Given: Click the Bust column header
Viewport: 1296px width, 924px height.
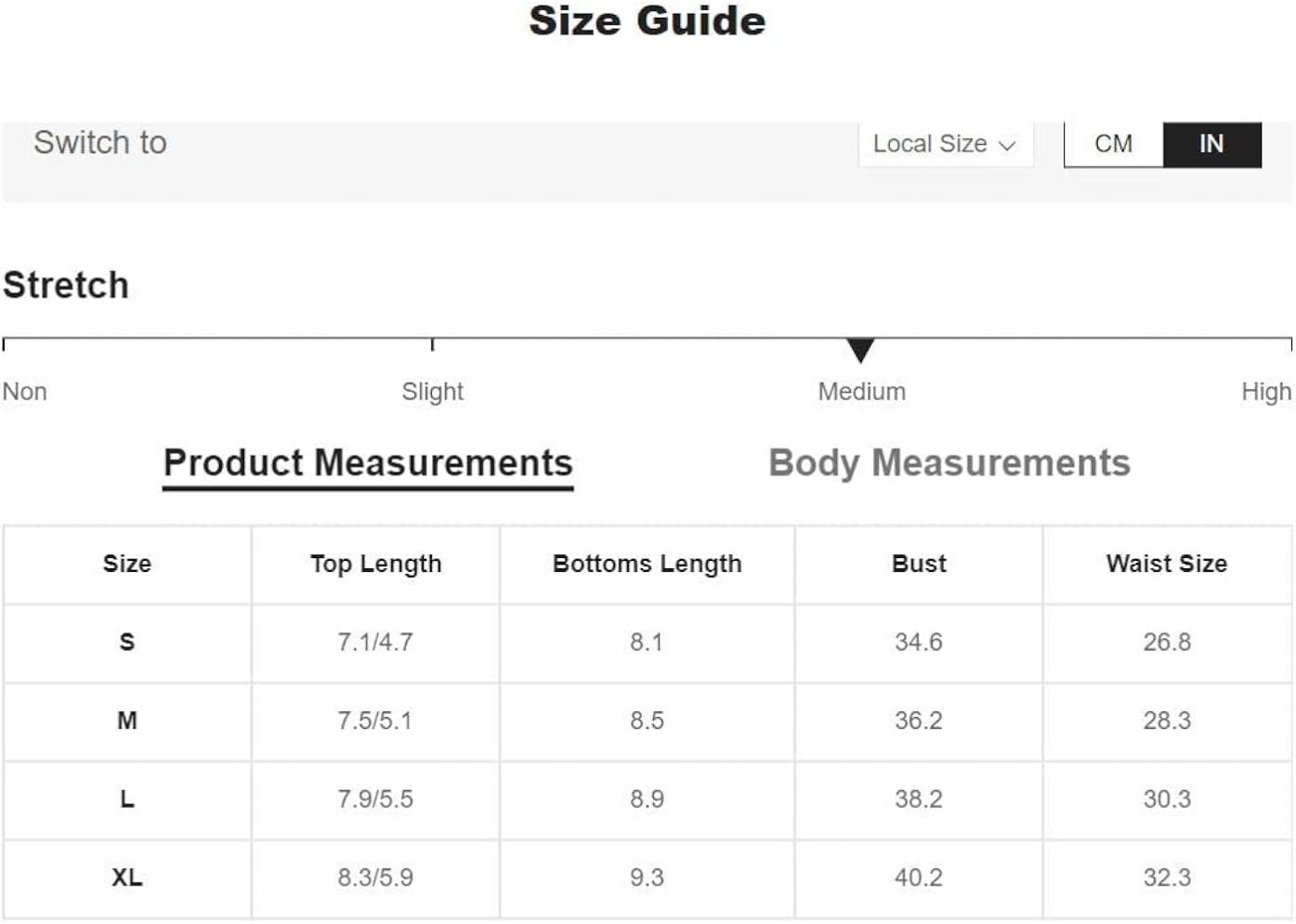Looking at the screenshot, I should 919,564.
